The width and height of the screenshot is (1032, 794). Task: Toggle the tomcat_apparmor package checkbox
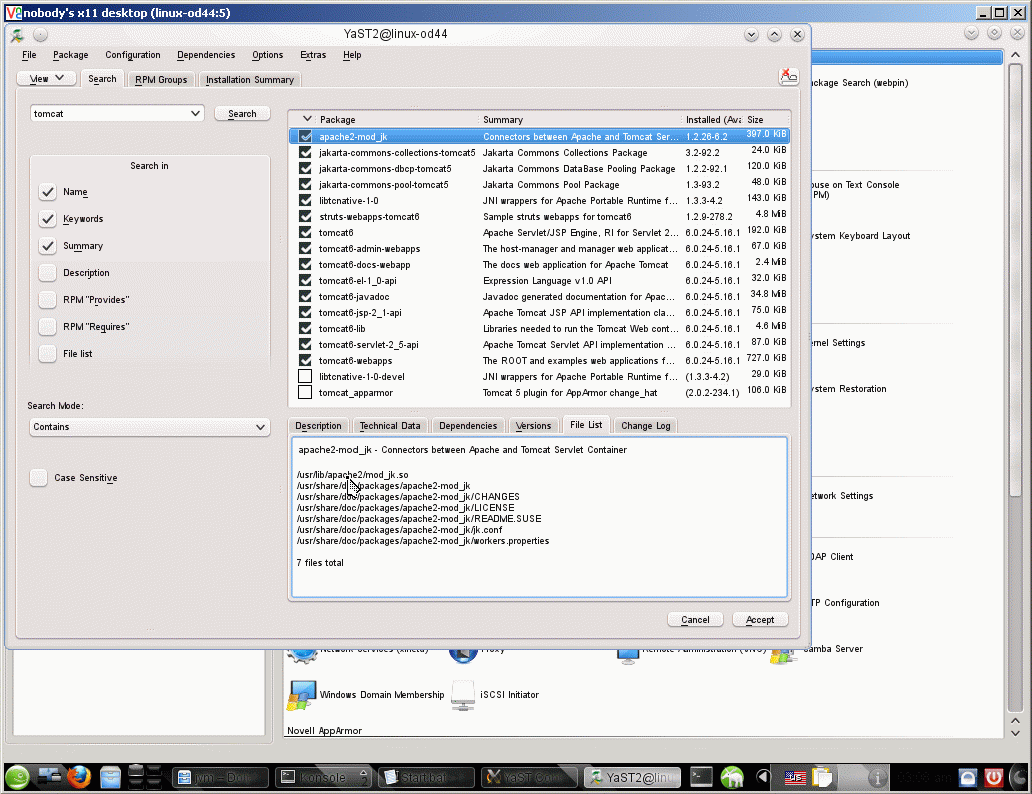point(305,392)
